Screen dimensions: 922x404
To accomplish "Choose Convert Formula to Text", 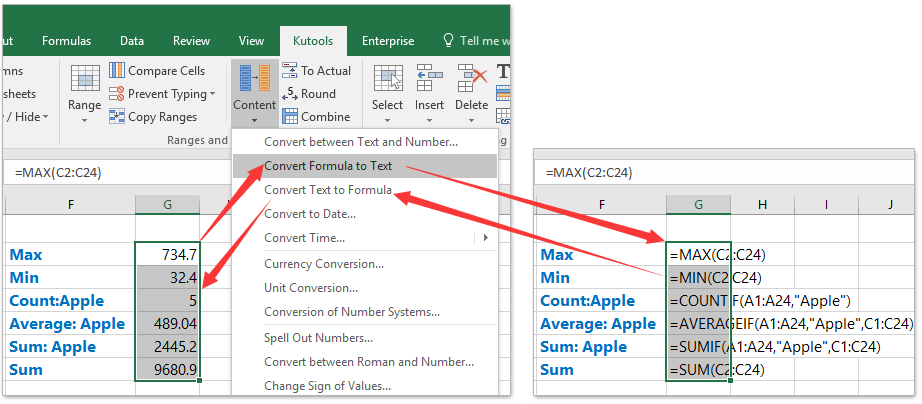I will point(328,166).
